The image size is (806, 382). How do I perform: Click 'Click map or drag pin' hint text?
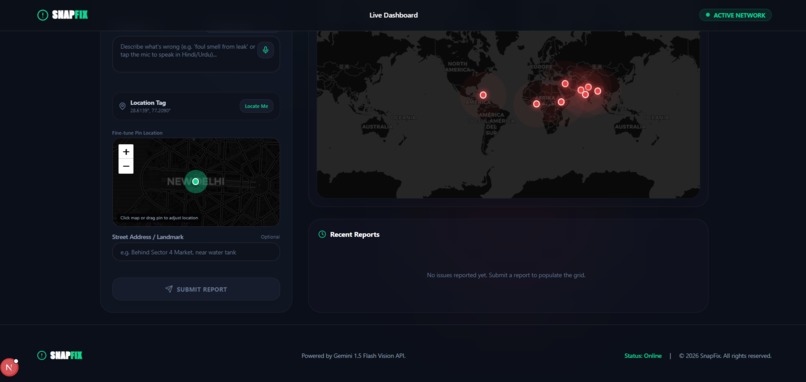(159, 218)
